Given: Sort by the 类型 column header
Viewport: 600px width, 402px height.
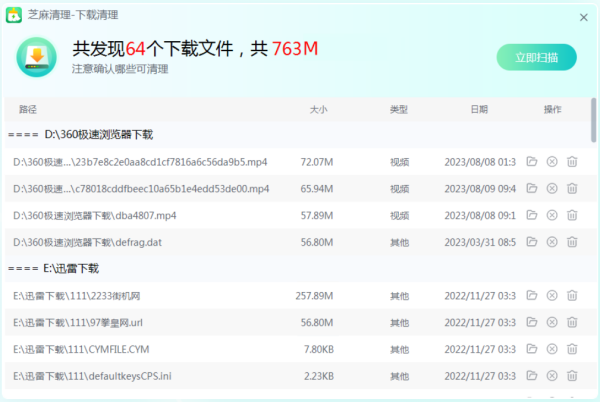Looking at the screenshot, I should tap(399, 110).
